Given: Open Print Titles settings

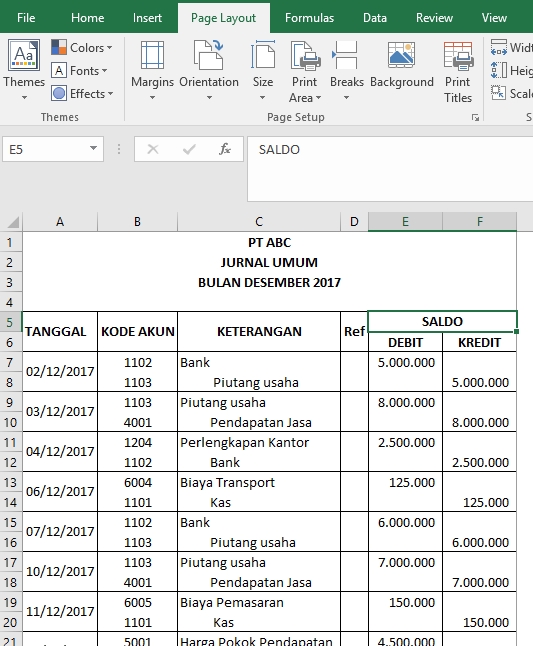Looking at the screenshot, I should tap(458, 72).
